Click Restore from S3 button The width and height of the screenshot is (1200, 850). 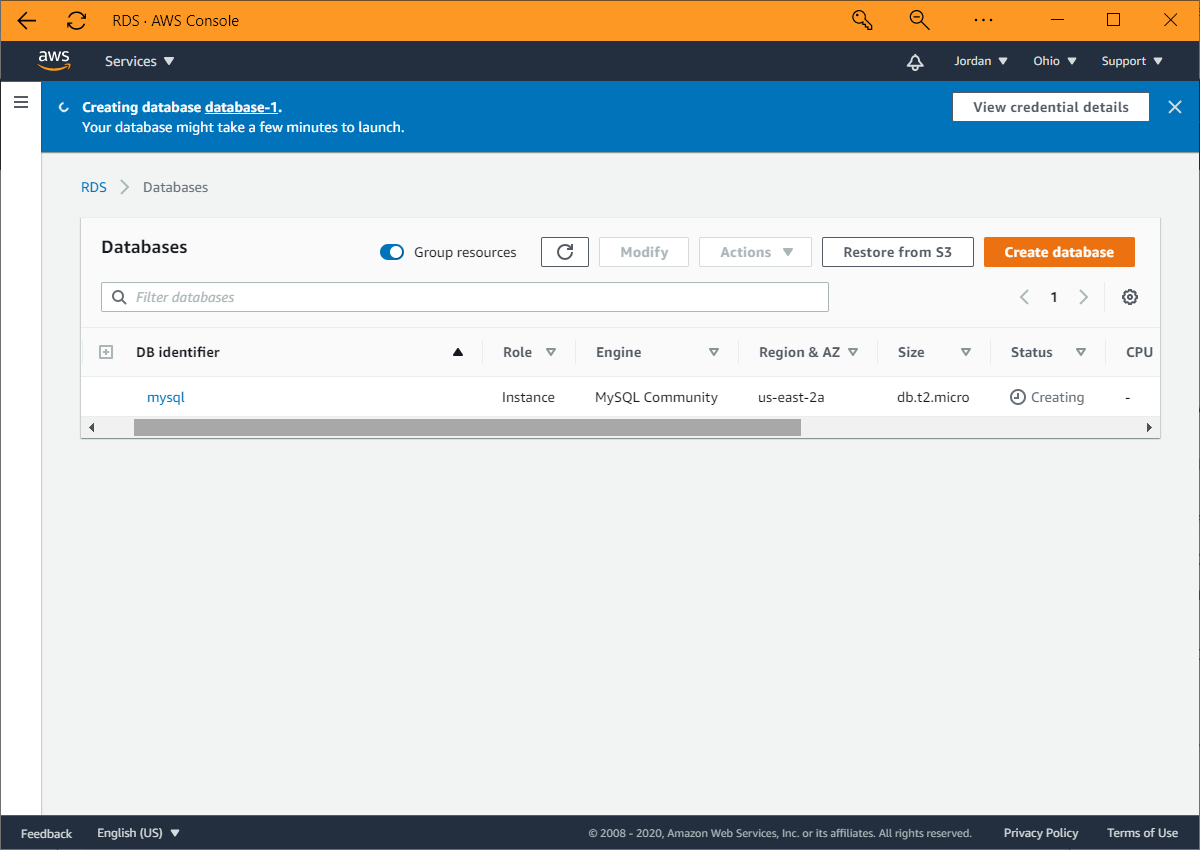898,252
